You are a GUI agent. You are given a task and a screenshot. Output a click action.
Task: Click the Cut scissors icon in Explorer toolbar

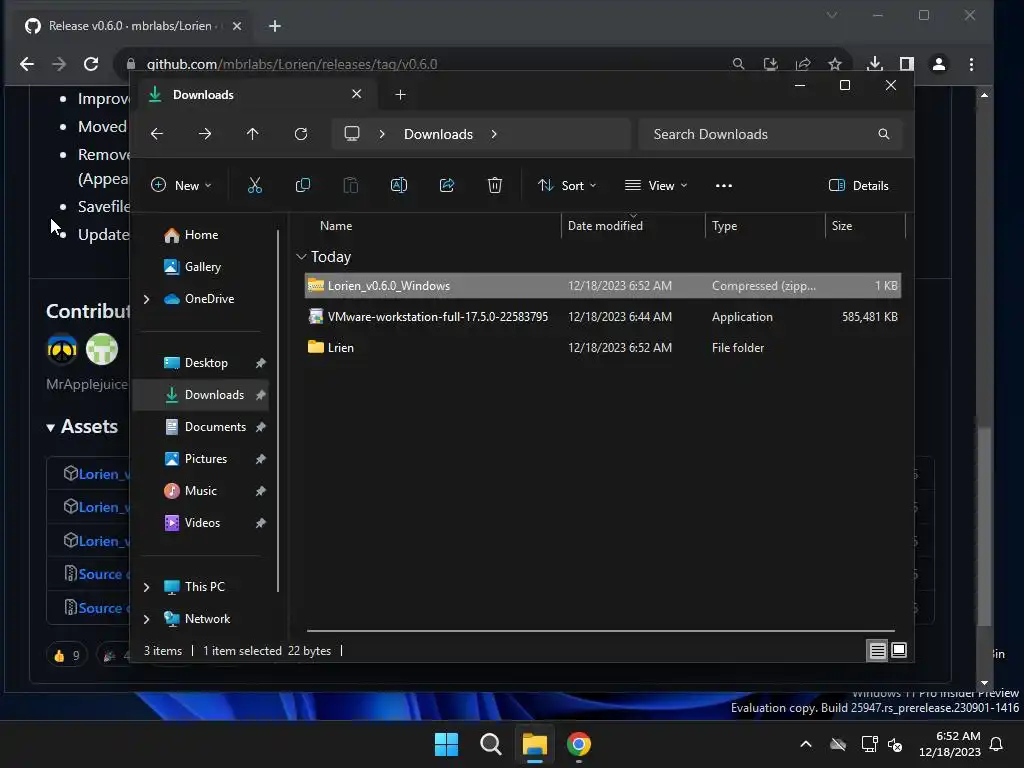click(x=255, y=185)
